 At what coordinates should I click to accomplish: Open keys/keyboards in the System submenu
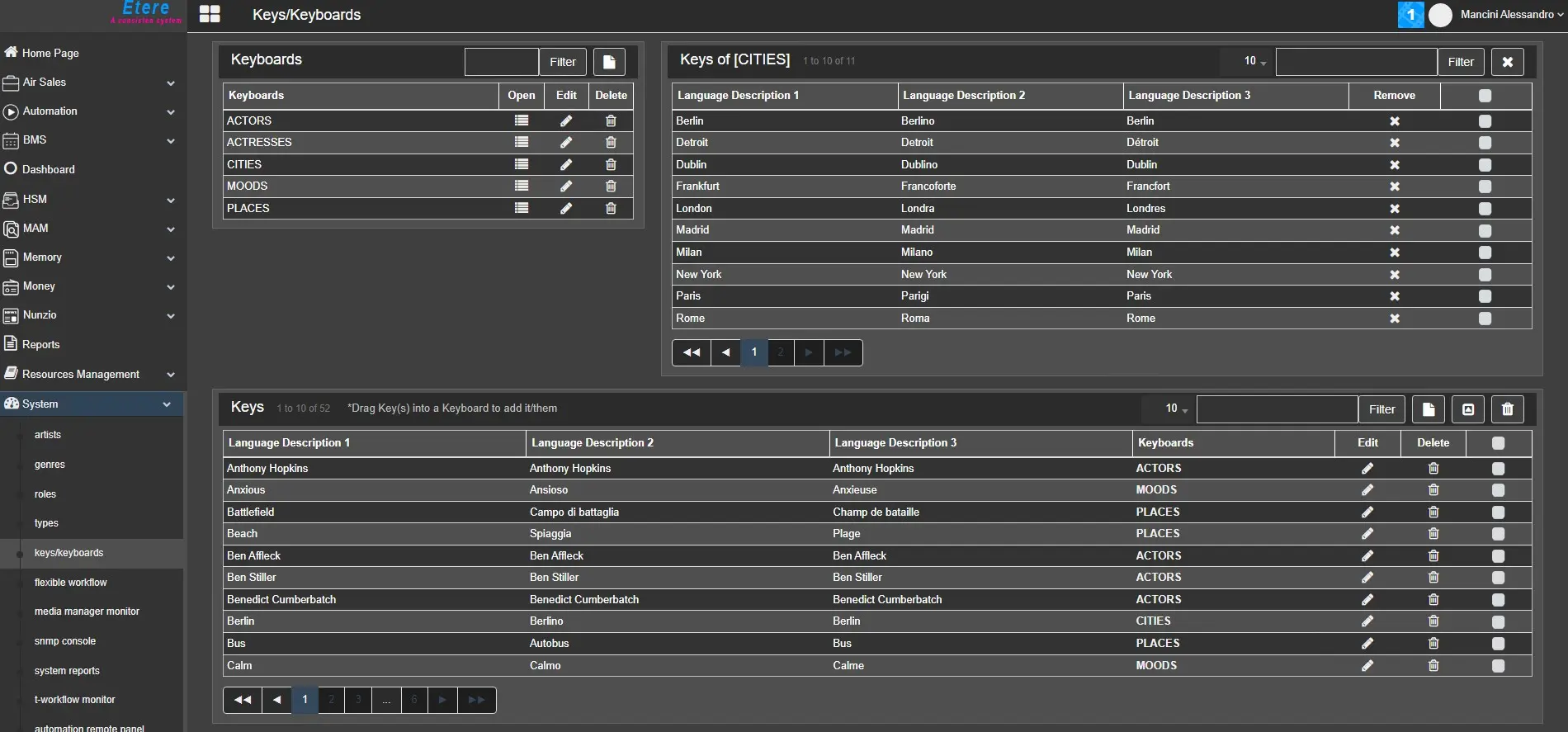tap(68, 553)
